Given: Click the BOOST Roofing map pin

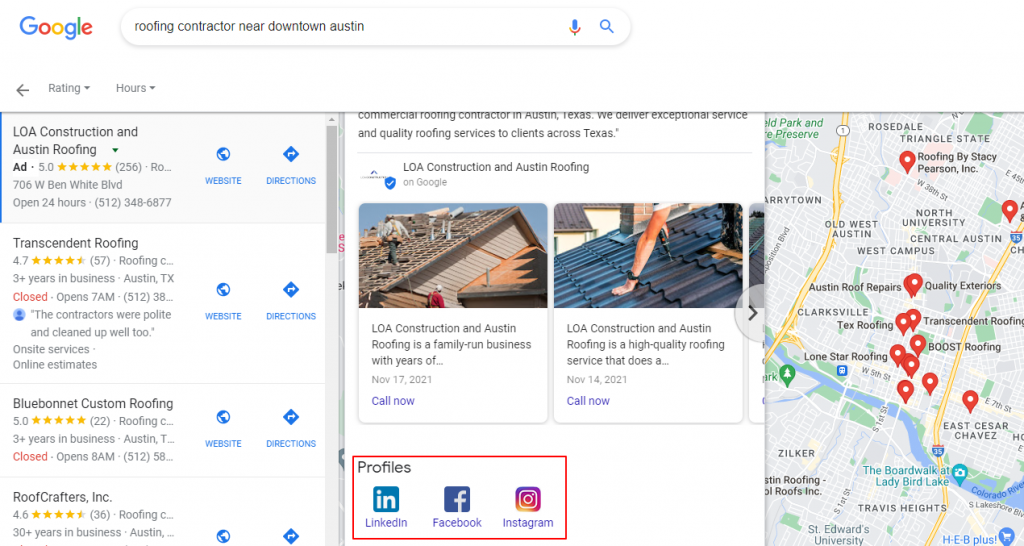Looking at the screenshot, I should click(x=918, y=344).
